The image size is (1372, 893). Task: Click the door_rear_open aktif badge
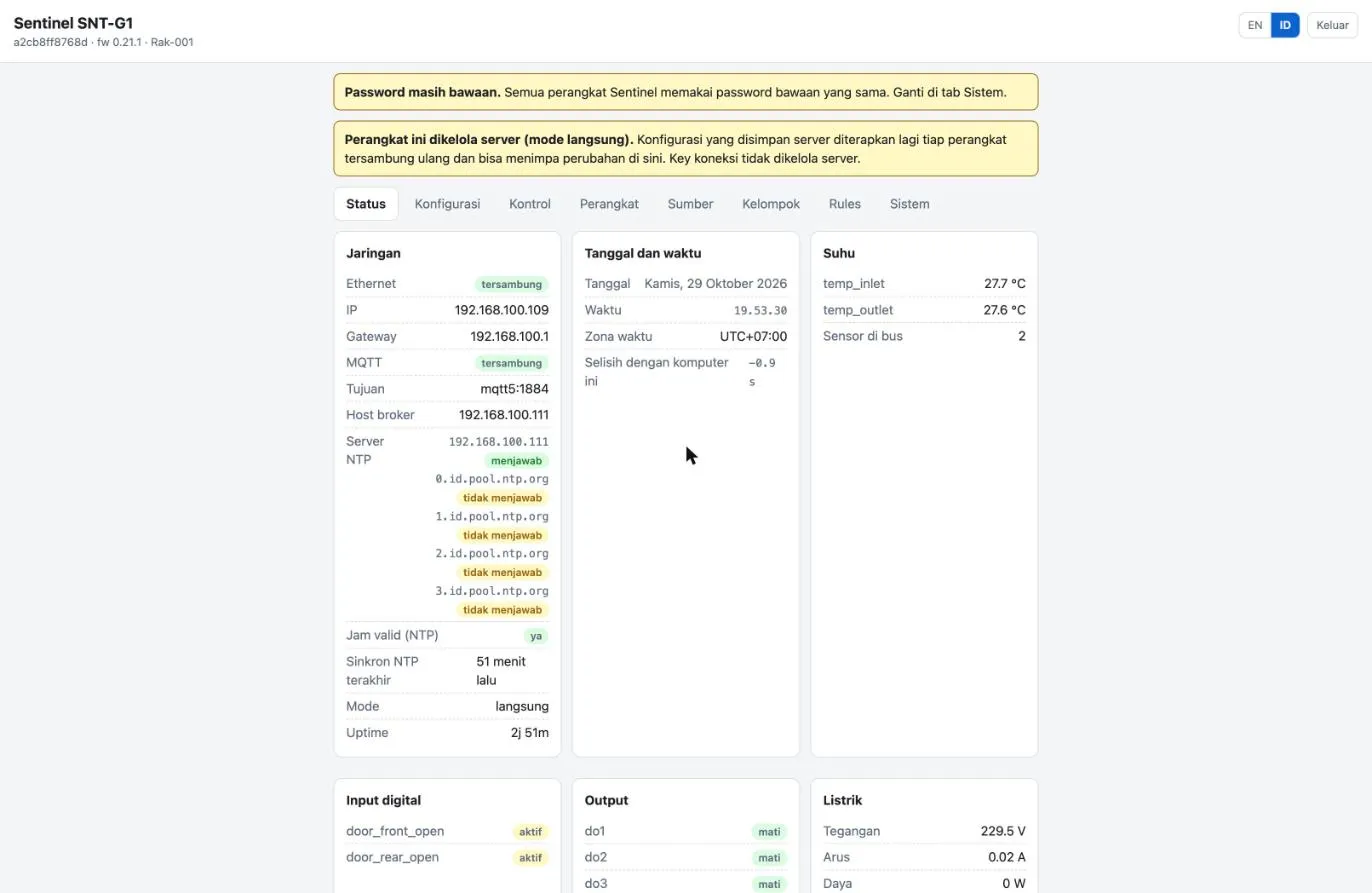tap(530, 858)
